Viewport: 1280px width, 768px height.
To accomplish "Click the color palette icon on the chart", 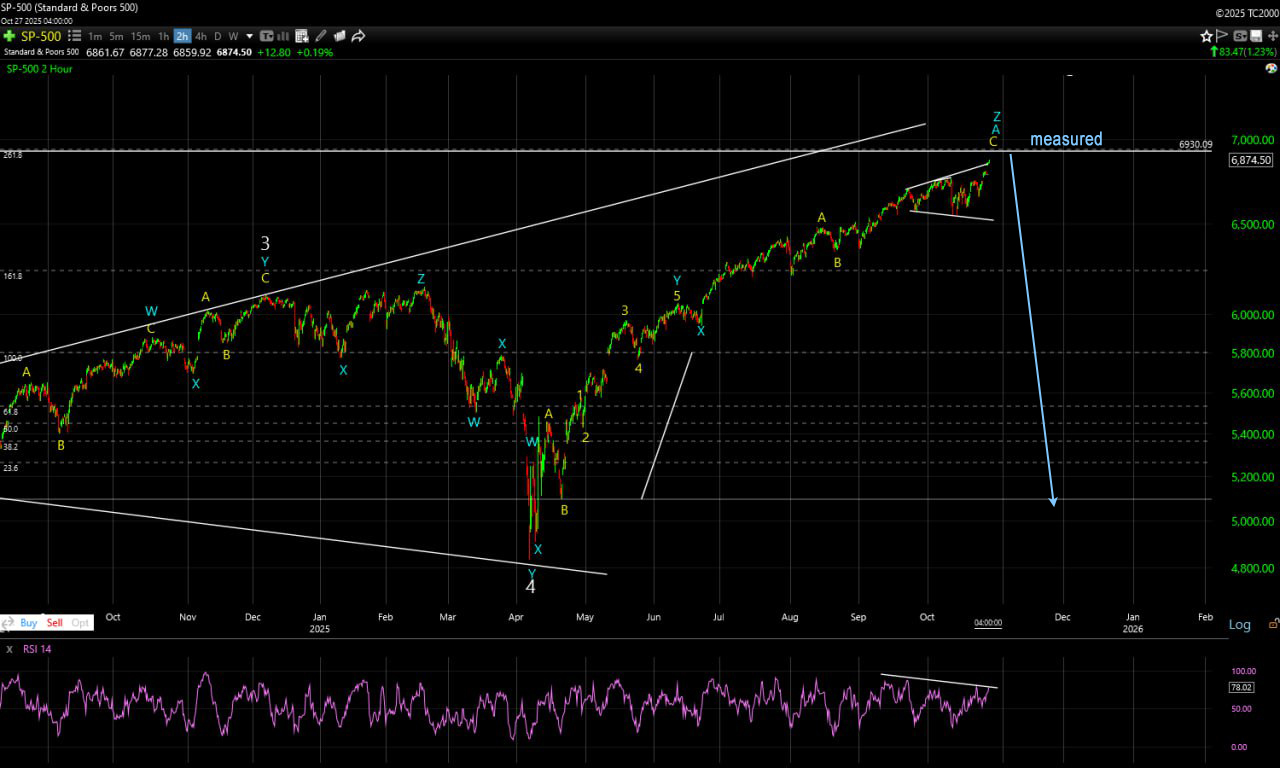I will click(x=1271, y=69).
